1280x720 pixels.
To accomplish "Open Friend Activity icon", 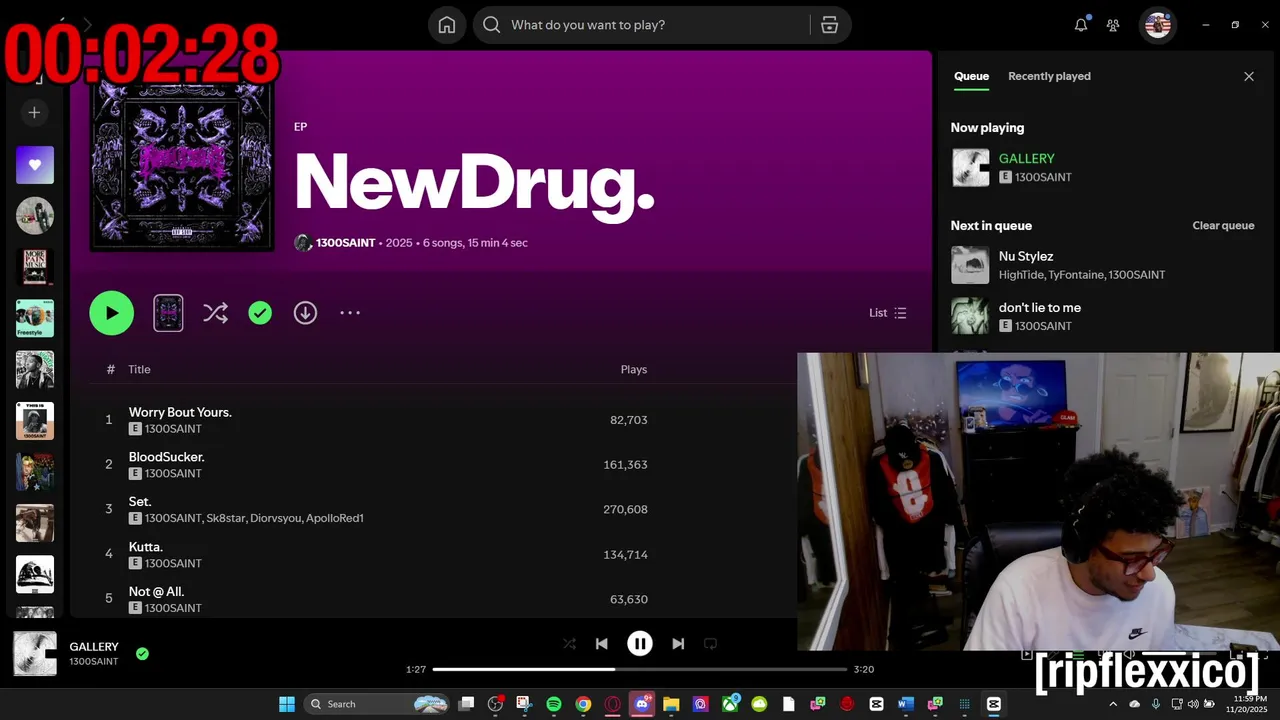I will coord(1113,25).
